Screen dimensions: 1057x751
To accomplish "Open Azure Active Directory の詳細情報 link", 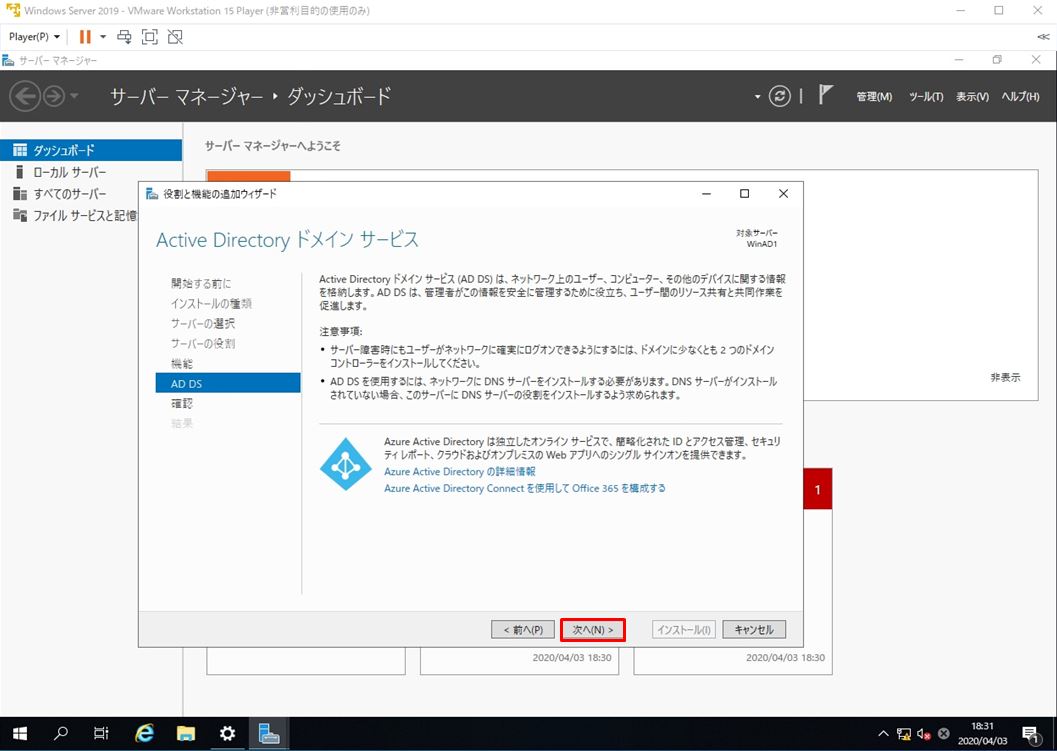I will point(460,471).
